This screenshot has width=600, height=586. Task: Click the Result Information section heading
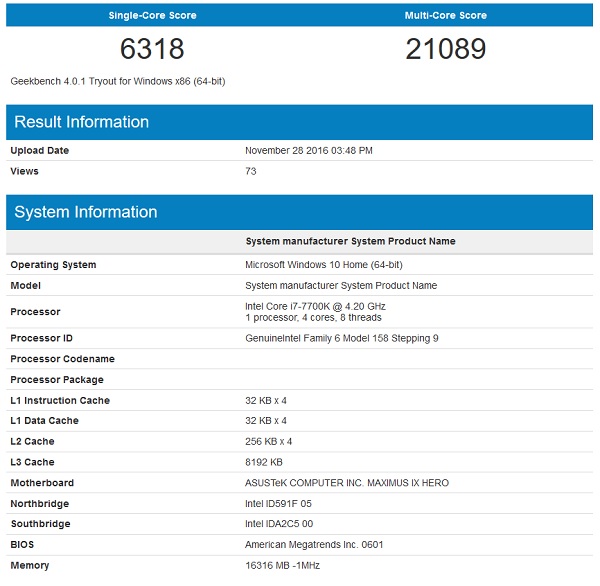(x=82, y=122)
